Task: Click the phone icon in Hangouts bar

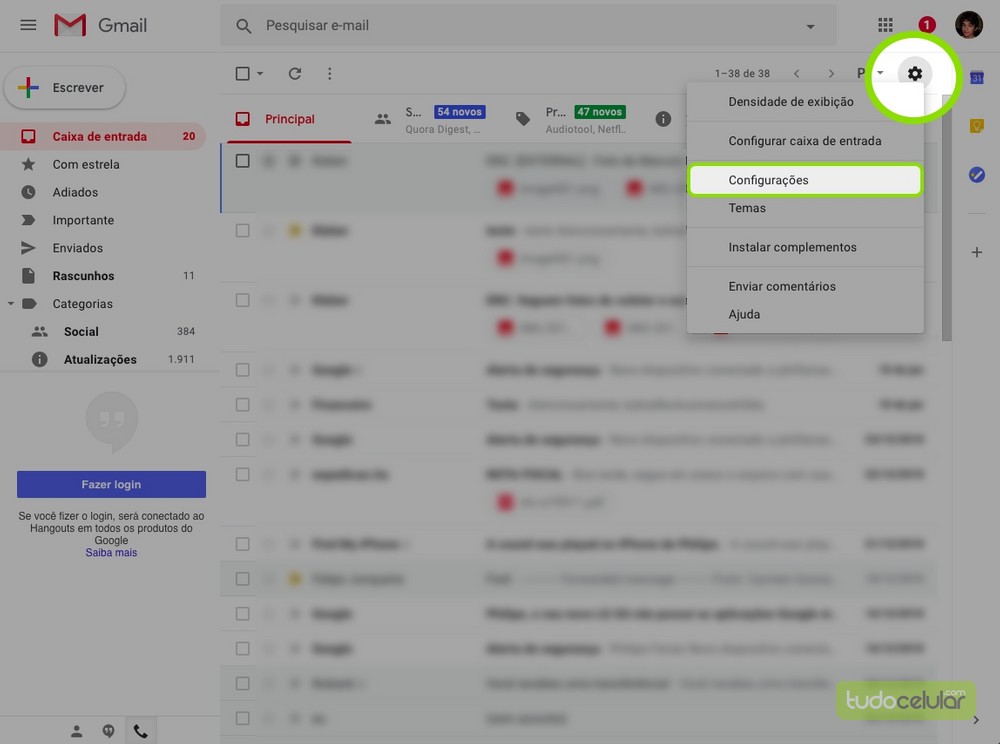Action: [x=140, y=731]
